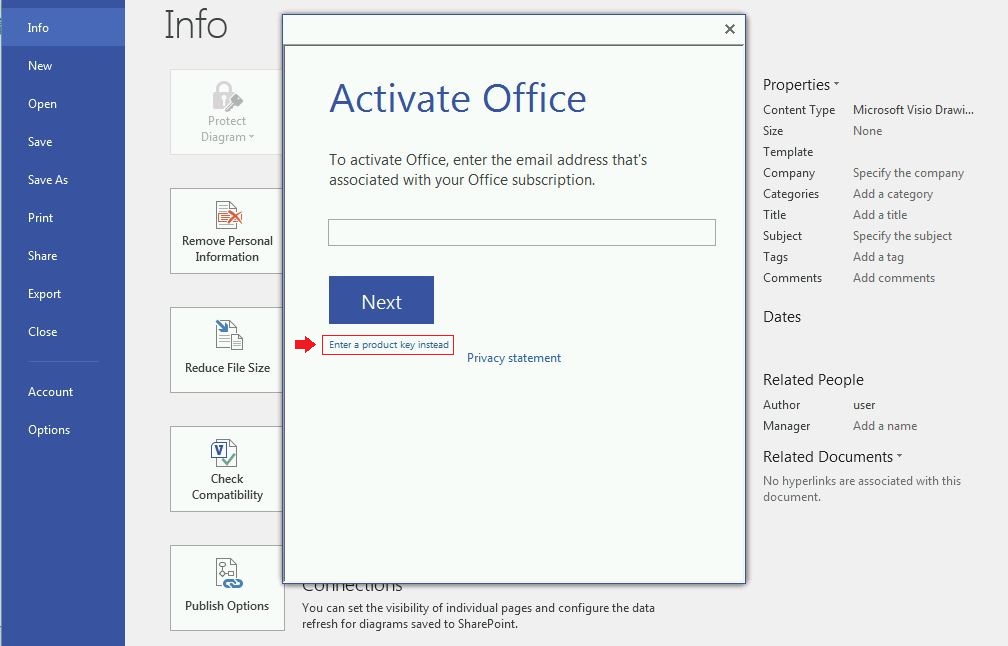Click the author name user
1008x646 pixels.
tap(864, 405)
